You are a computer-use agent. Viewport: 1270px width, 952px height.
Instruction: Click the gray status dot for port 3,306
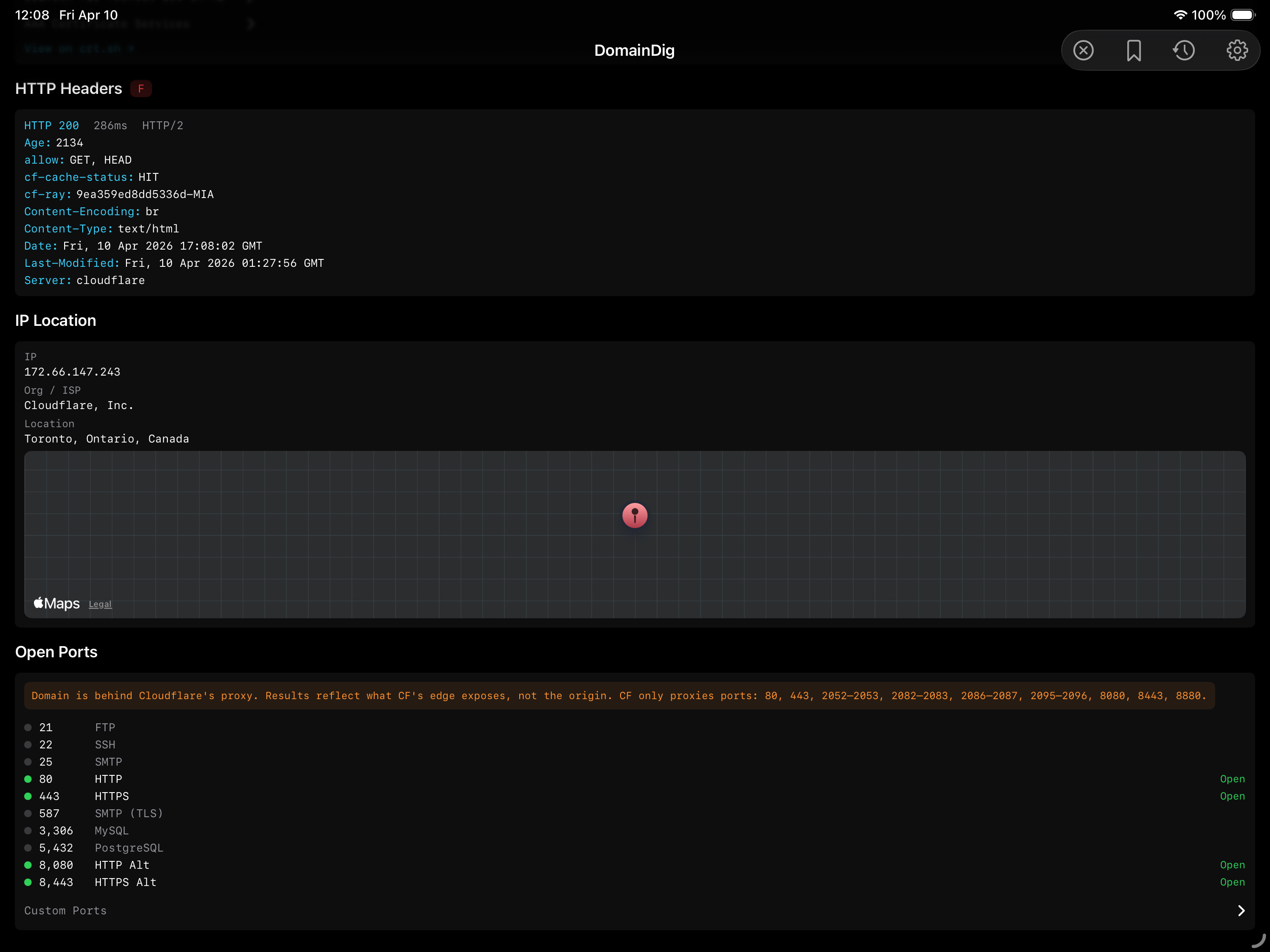coord(27,830)
